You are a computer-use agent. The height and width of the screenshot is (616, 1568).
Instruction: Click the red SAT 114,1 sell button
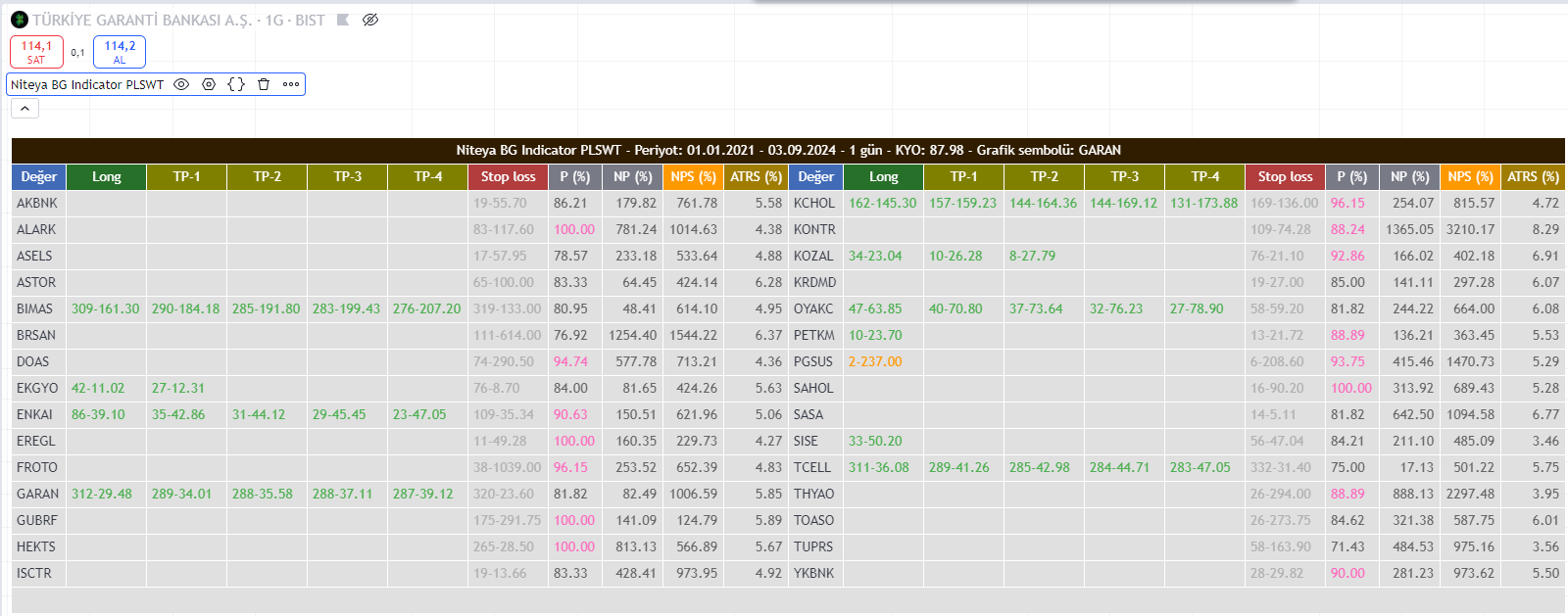[36, 52]
